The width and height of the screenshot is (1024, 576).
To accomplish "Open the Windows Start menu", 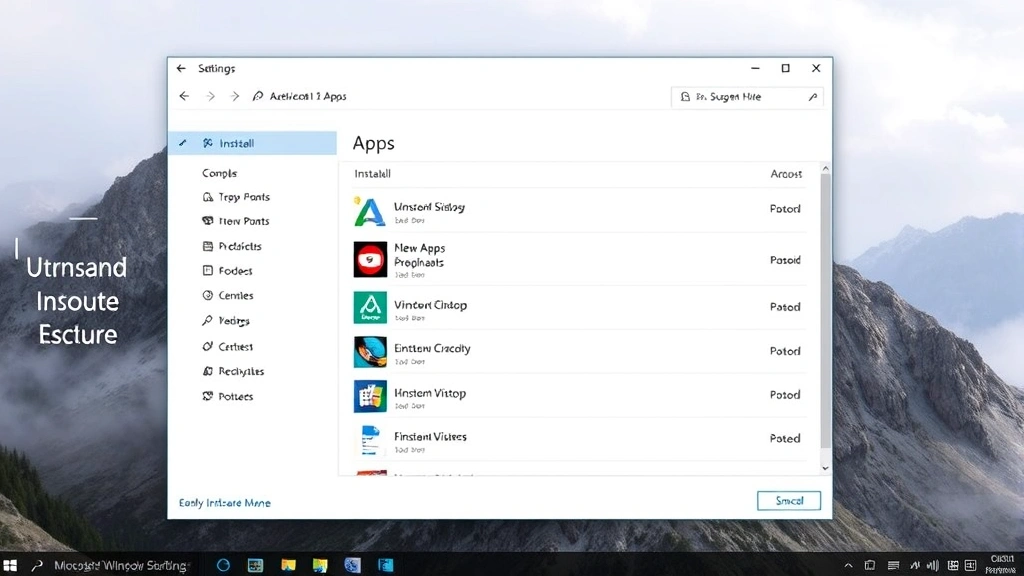I will [11, 565].
